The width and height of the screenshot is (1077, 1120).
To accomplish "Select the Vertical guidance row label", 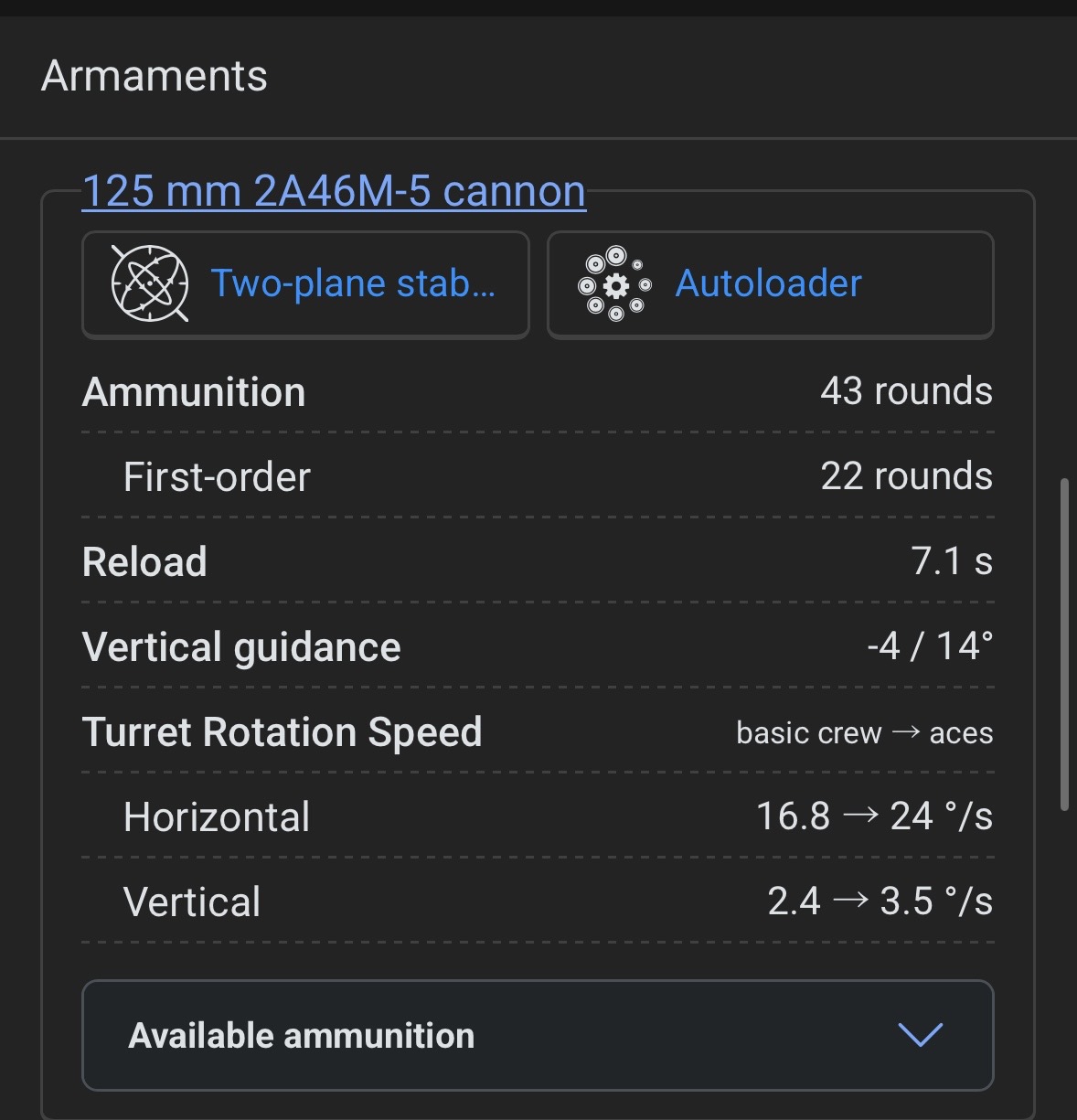I will [241, 647].
